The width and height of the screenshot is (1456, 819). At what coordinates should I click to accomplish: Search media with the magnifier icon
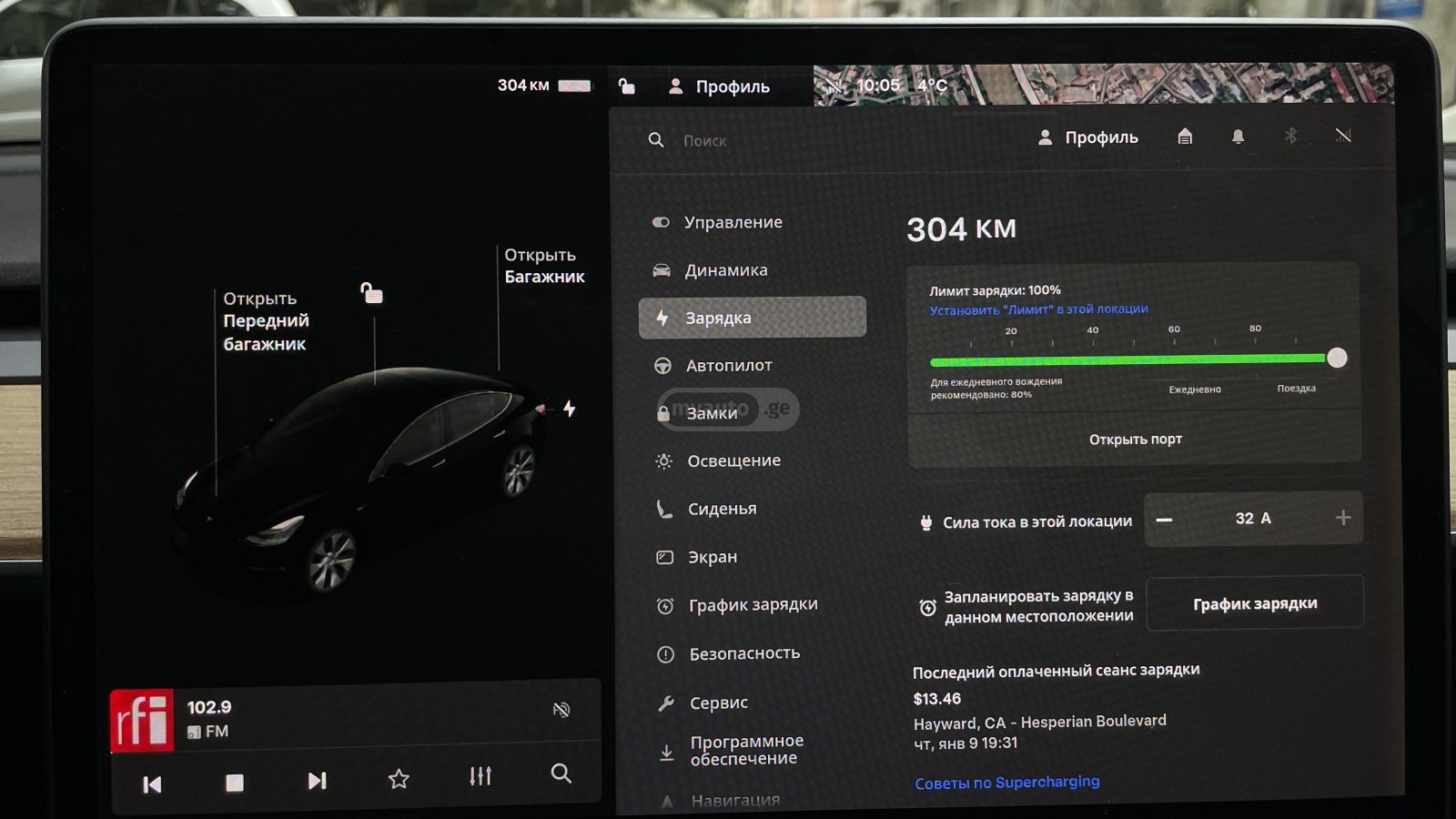[x=561, y=773]
